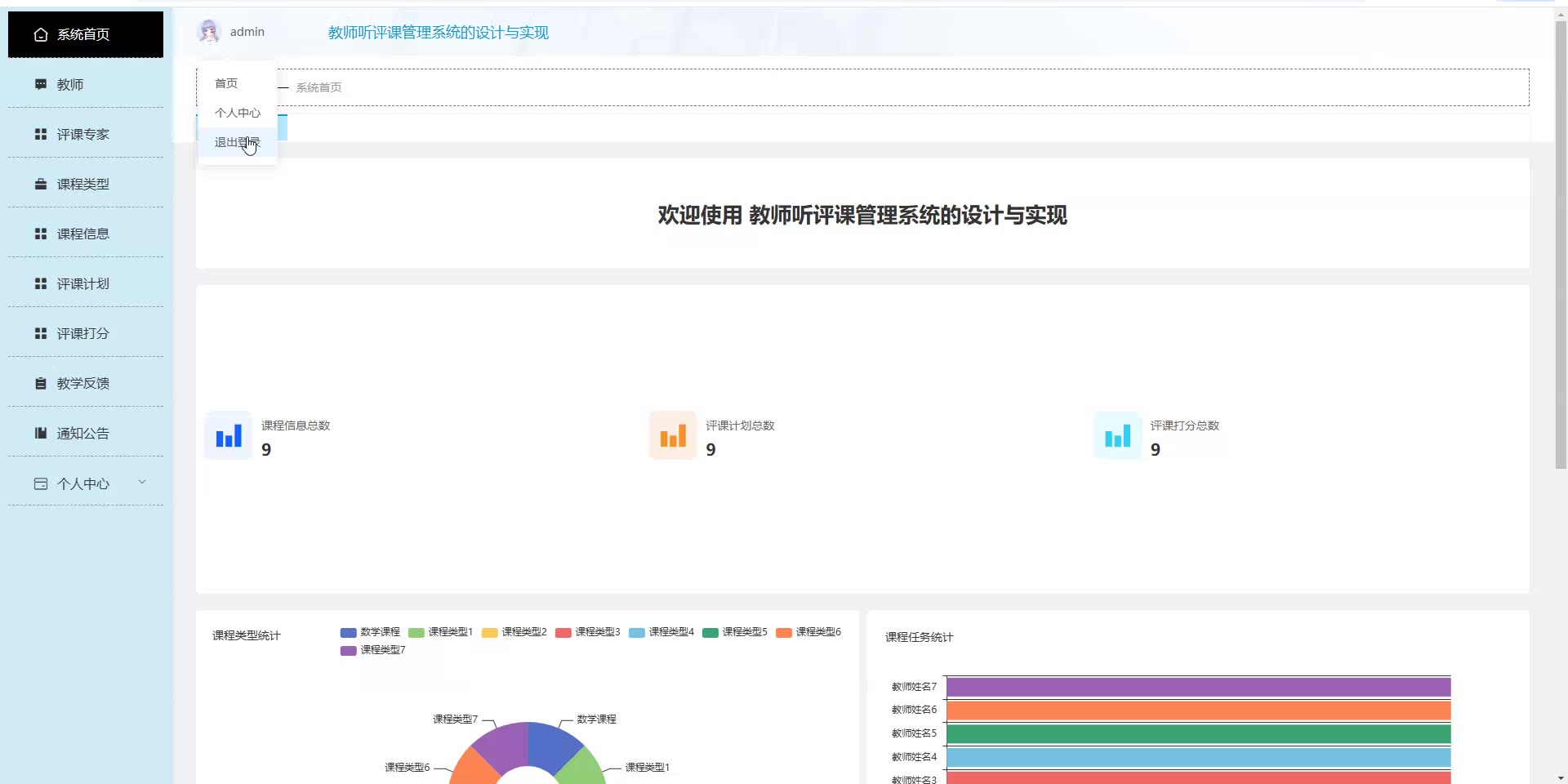Toggle 课程类型4 legend item

[661, 632]
